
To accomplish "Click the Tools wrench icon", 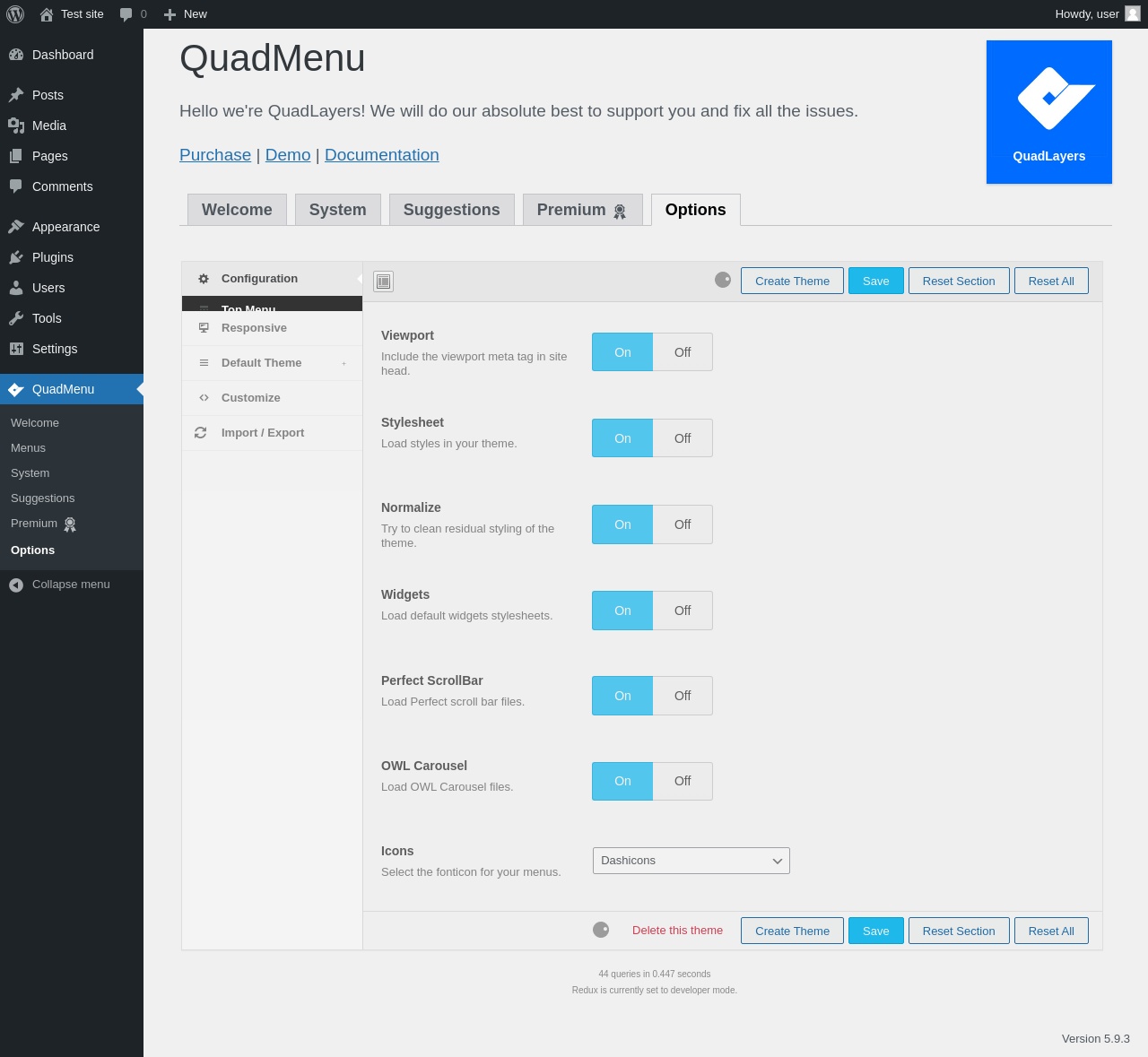I will point(16,318).
